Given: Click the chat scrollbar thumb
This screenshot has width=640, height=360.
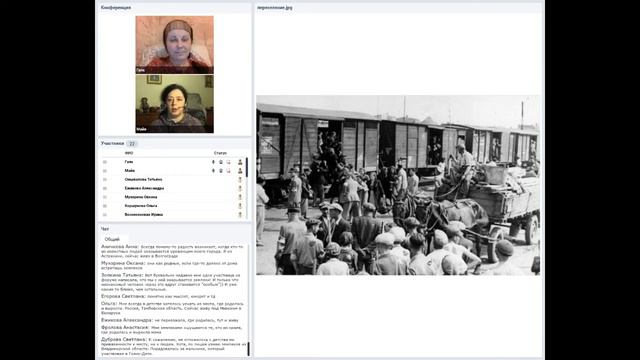Looking at the screenshot, I should 249,349.
